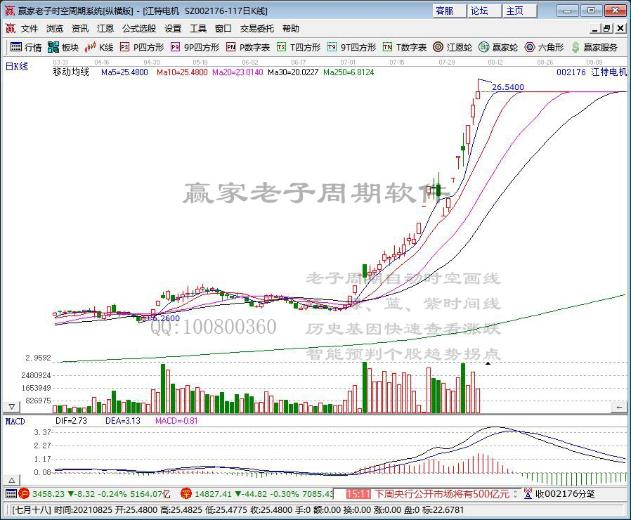Click the 002176 江特电机 stock name
The width and height of the screenshot is (631, 520).
coord(592,72)
